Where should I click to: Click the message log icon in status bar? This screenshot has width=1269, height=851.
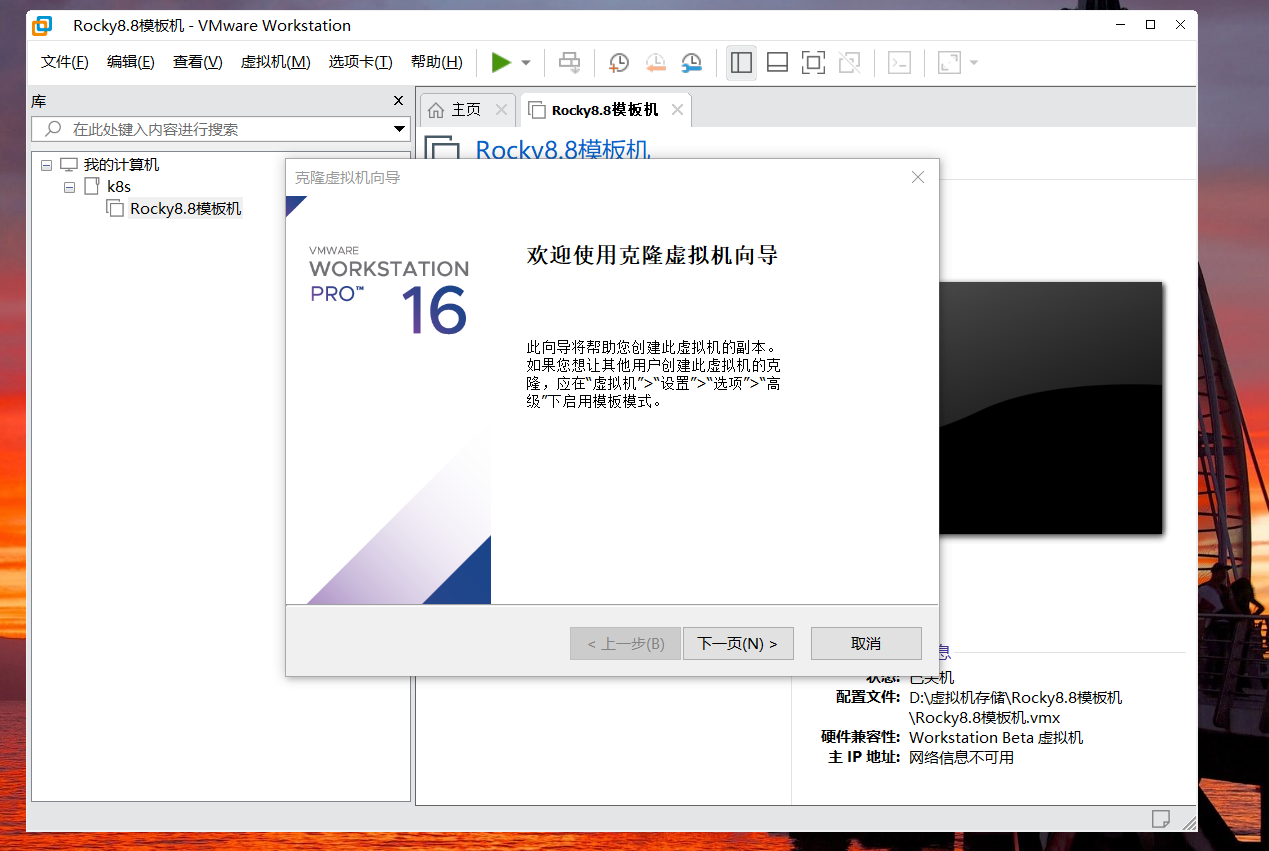pyautogui.click(x=1161, y=818)
